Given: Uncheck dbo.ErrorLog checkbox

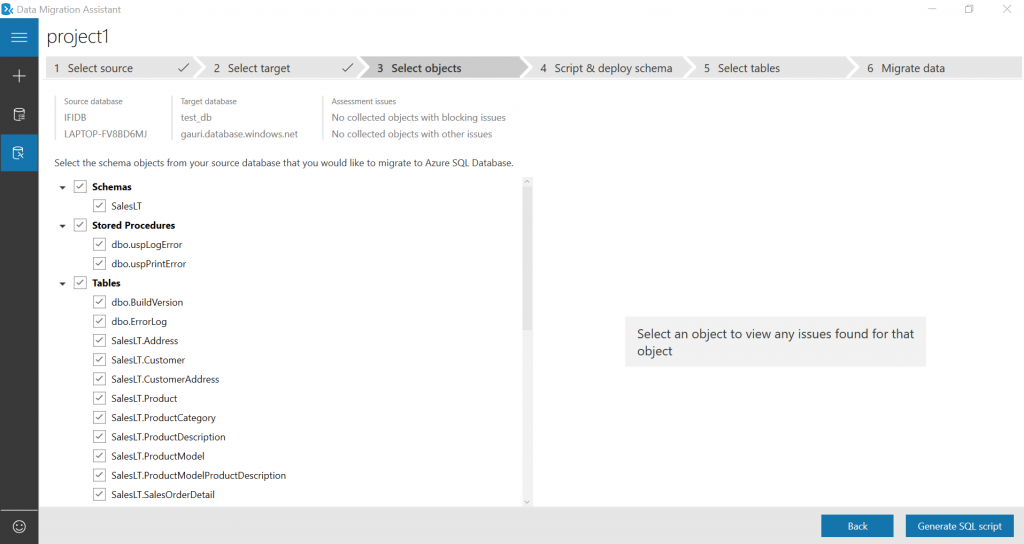Looking at the screenshot, I should point(99,321).
